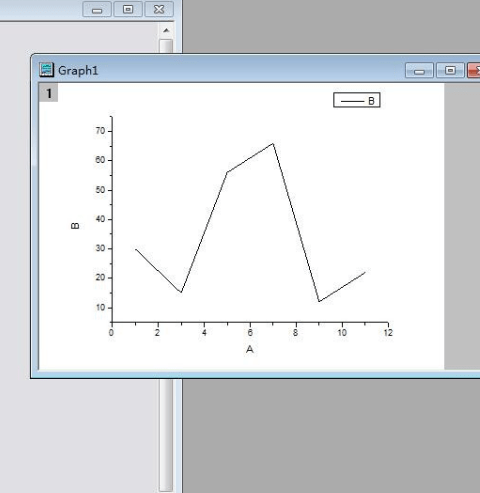Select the Y axis title B
The image size is (480, 493).
pos(75,226)
